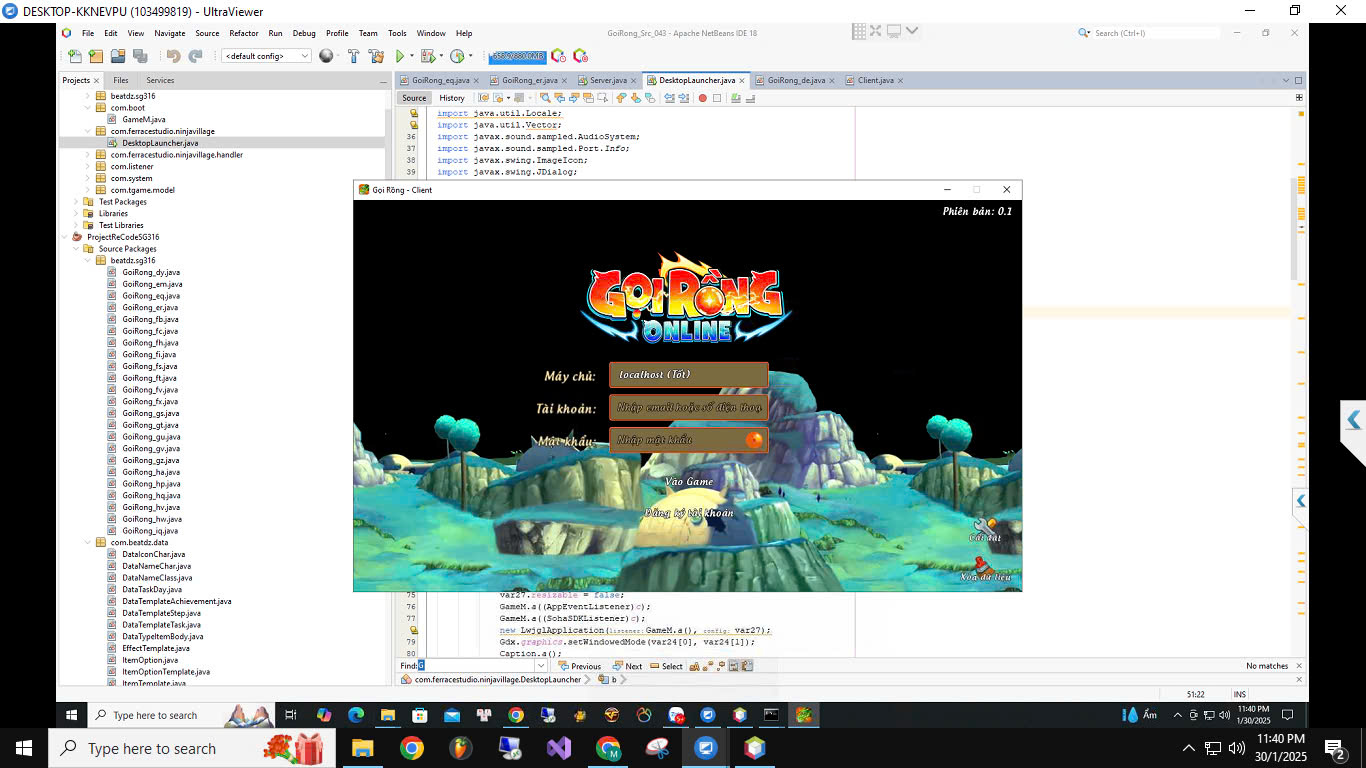Switch to the Client.java tab
The width and height of the screenshot is (1366, 768).
pyautogui.click(x=876, y=80)
